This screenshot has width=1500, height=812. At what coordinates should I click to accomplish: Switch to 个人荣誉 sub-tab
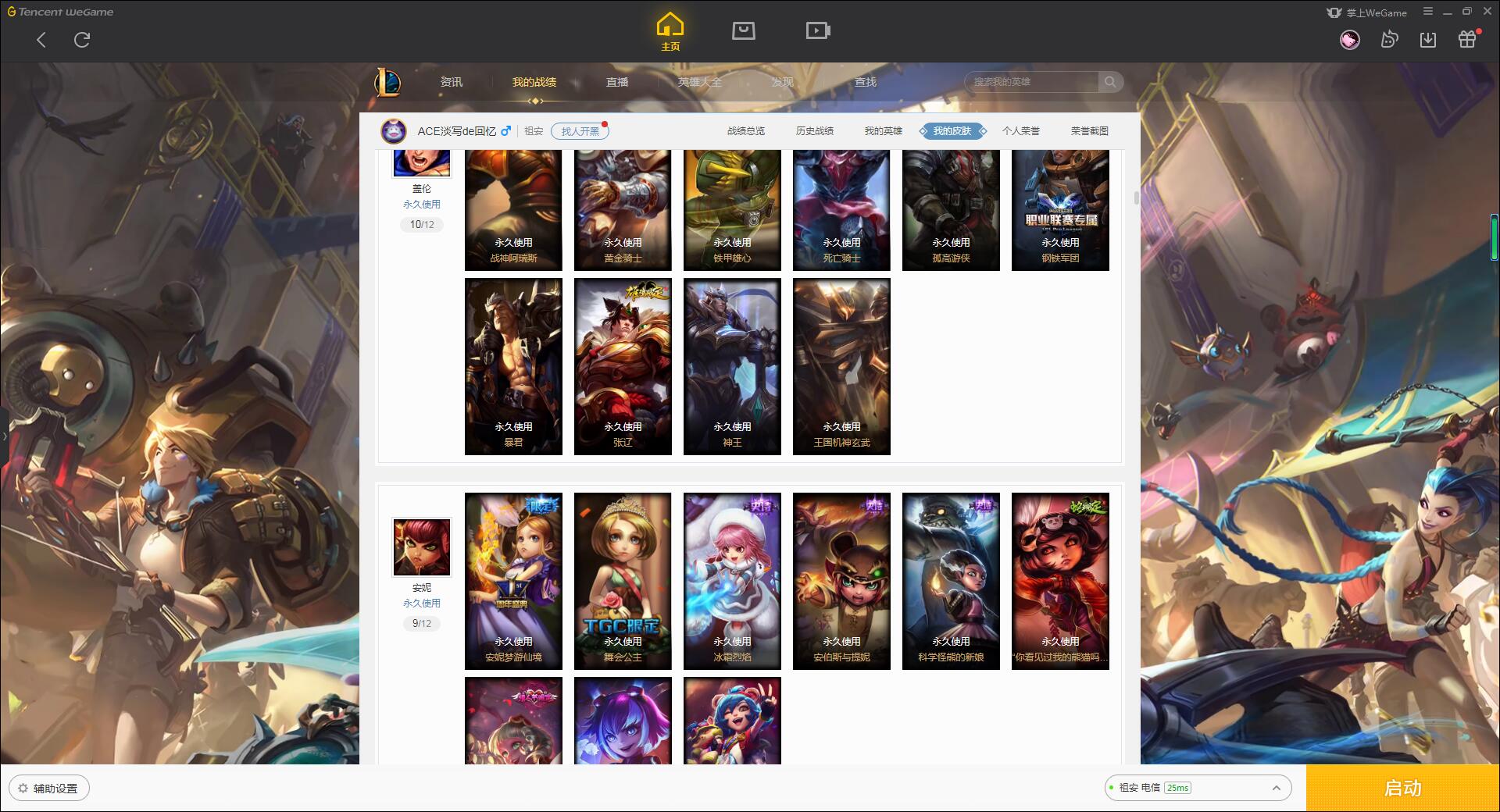click(1021, 131)
